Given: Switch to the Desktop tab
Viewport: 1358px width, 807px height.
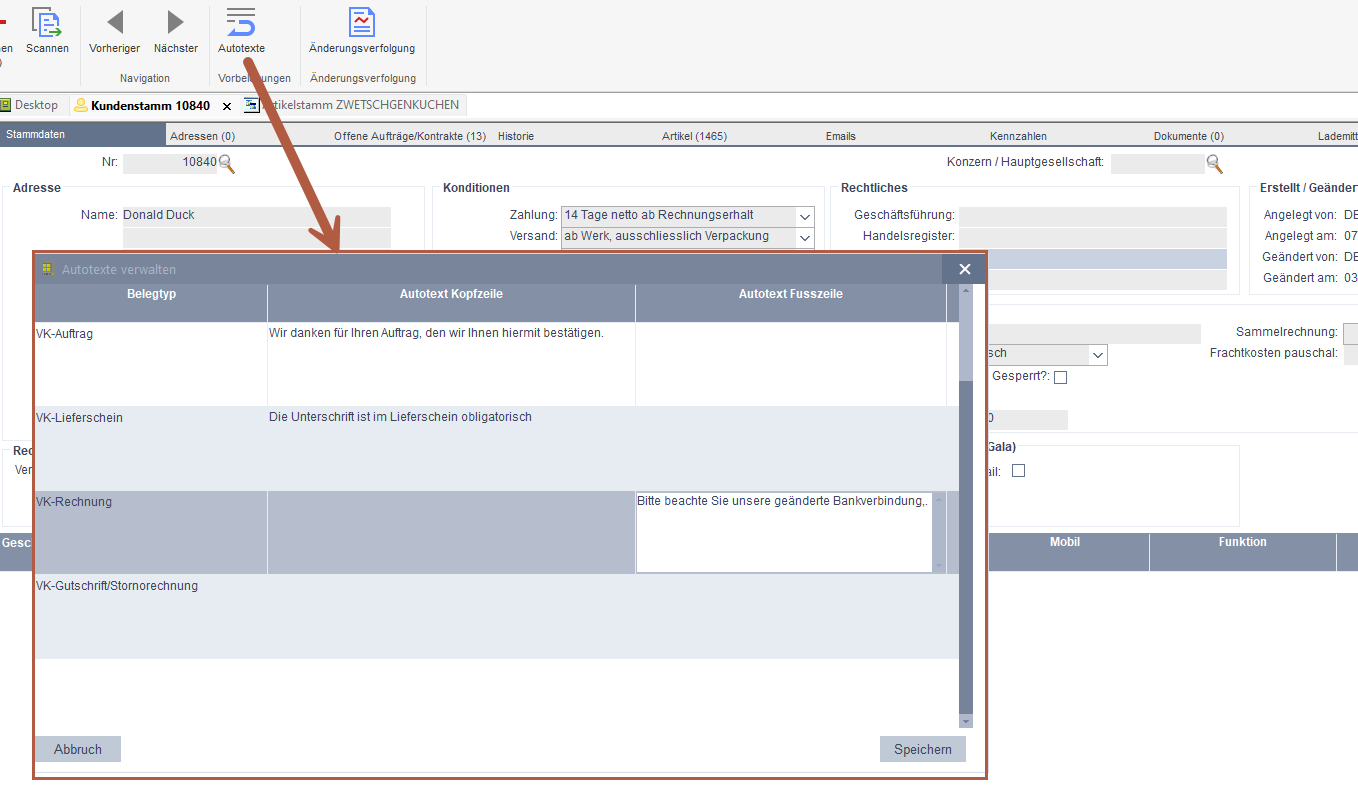Looking at the screenshot, I should 30,105.
